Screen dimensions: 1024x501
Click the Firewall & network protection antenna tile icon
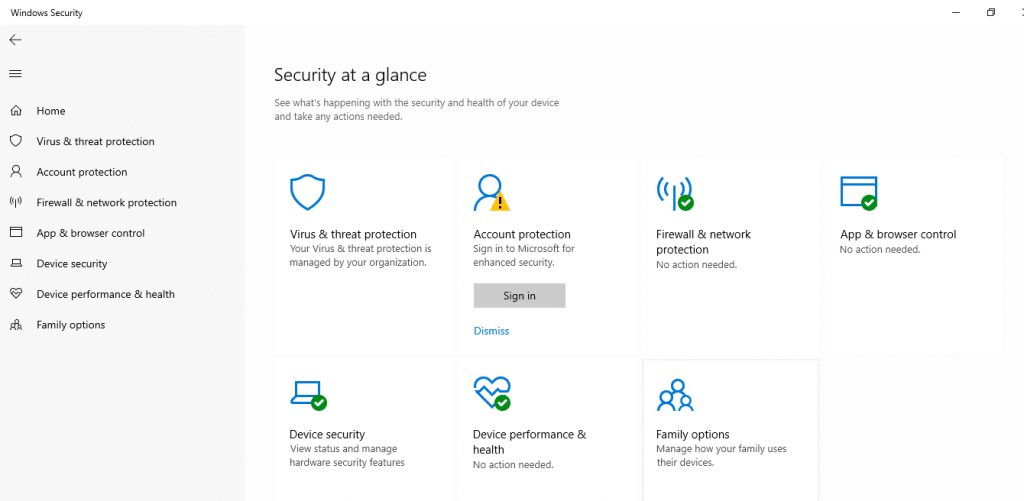tap(675, 193)
